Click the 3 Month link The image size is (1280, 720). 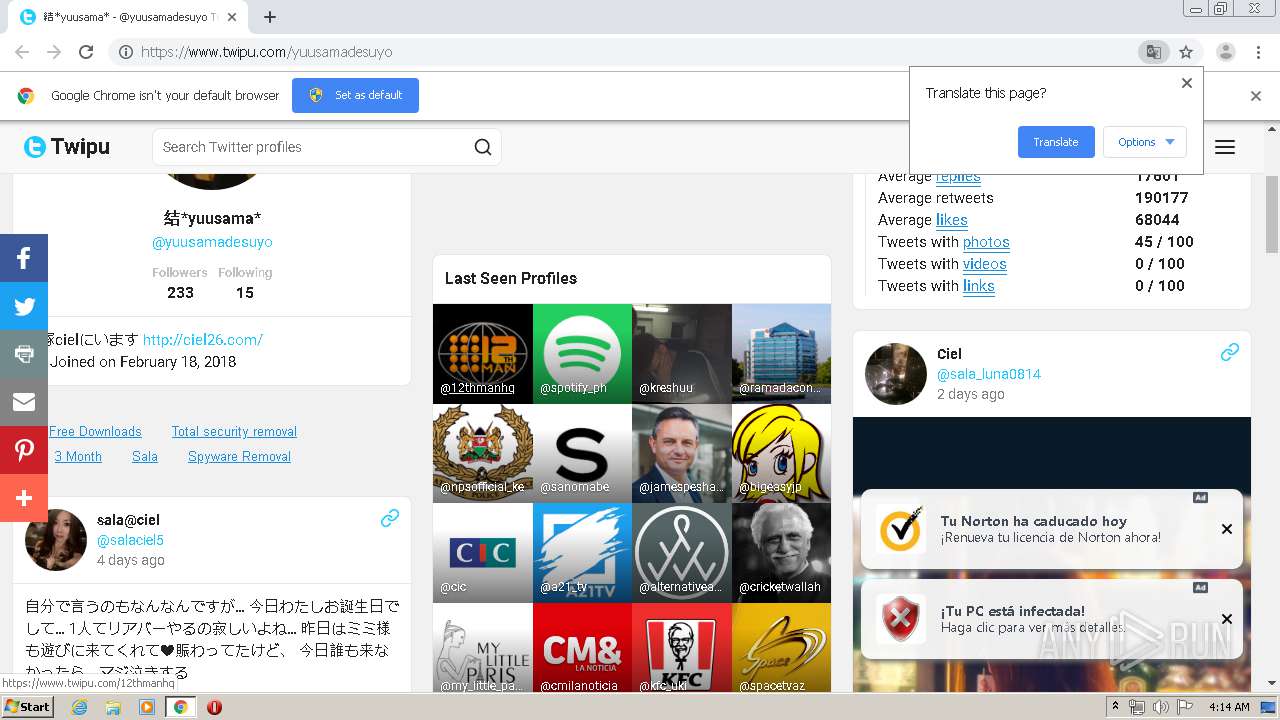coord(78,456)
